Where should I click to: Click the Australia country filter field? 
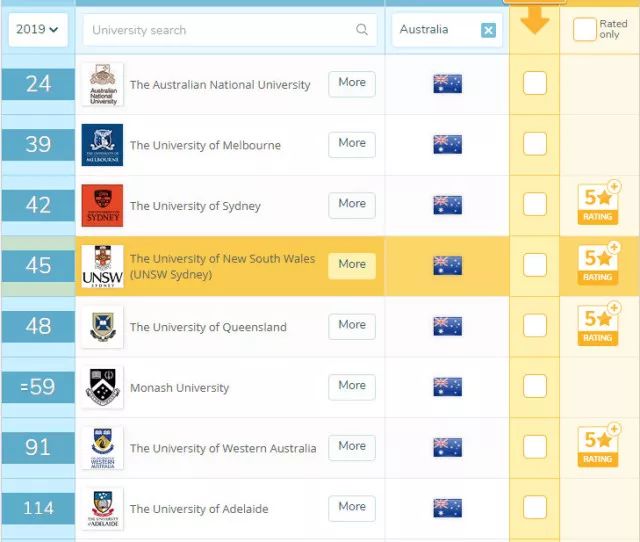tap(447, 30)
